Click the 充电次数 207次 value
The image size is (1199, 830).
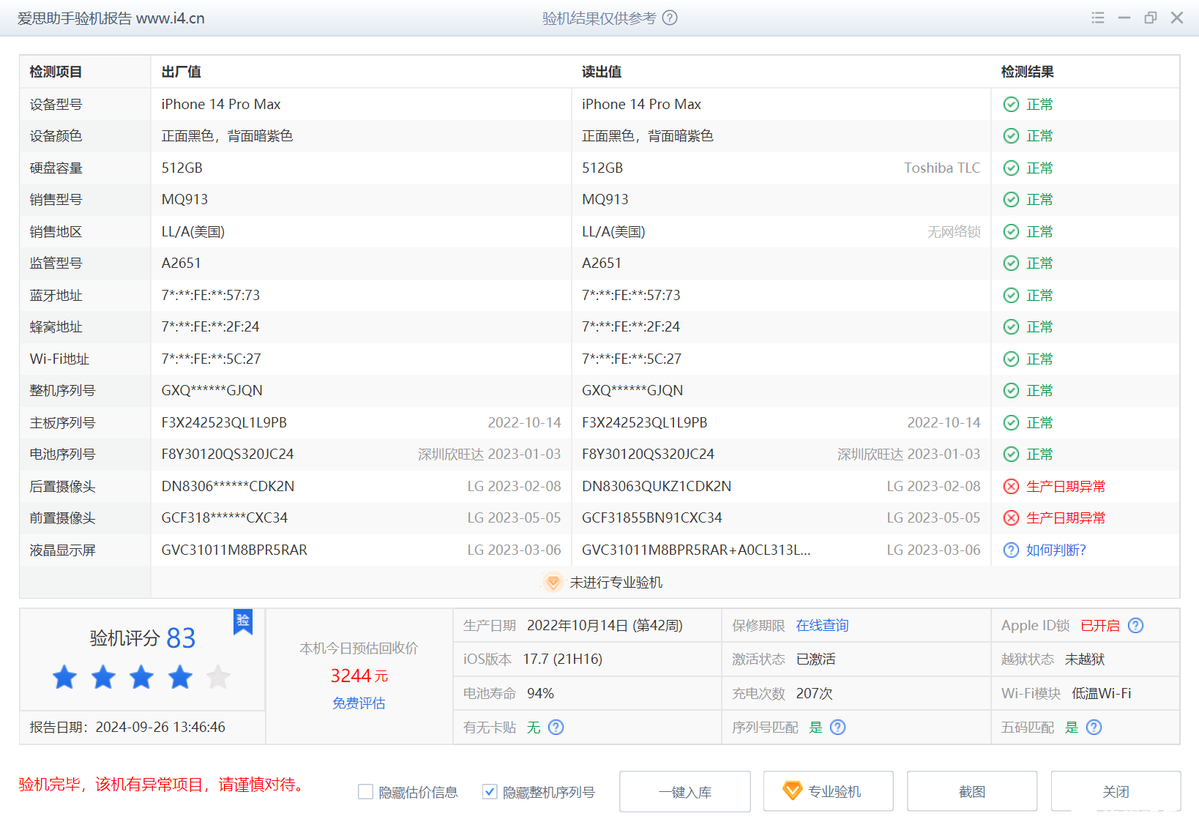[x=814, y=694]
